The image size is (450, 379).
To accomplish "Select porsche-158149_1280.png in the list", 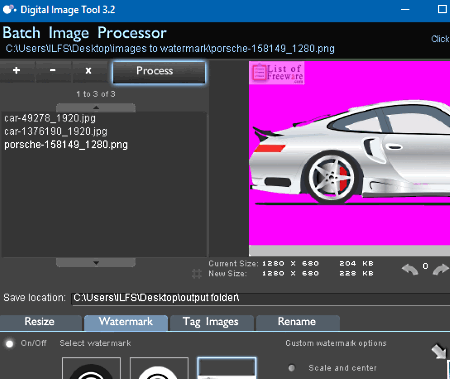I will tap(66, 145).
